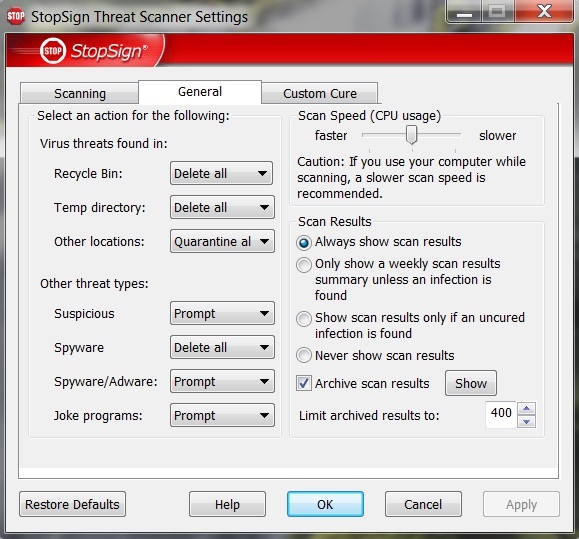Toggle the Archive scan results checkbox
The image size is (579, 539).
click(304, 383)
